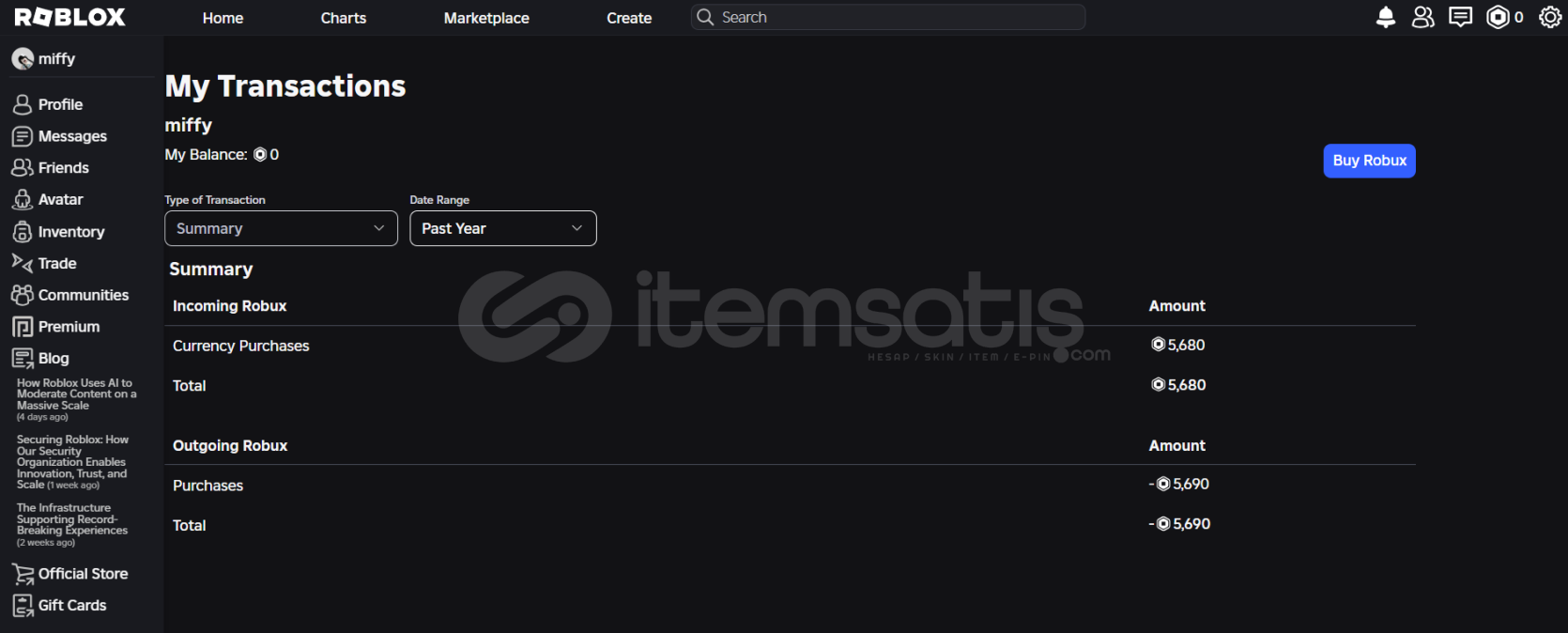Click Robux icon beside My Balance
1568x633 pixels.
260,155
